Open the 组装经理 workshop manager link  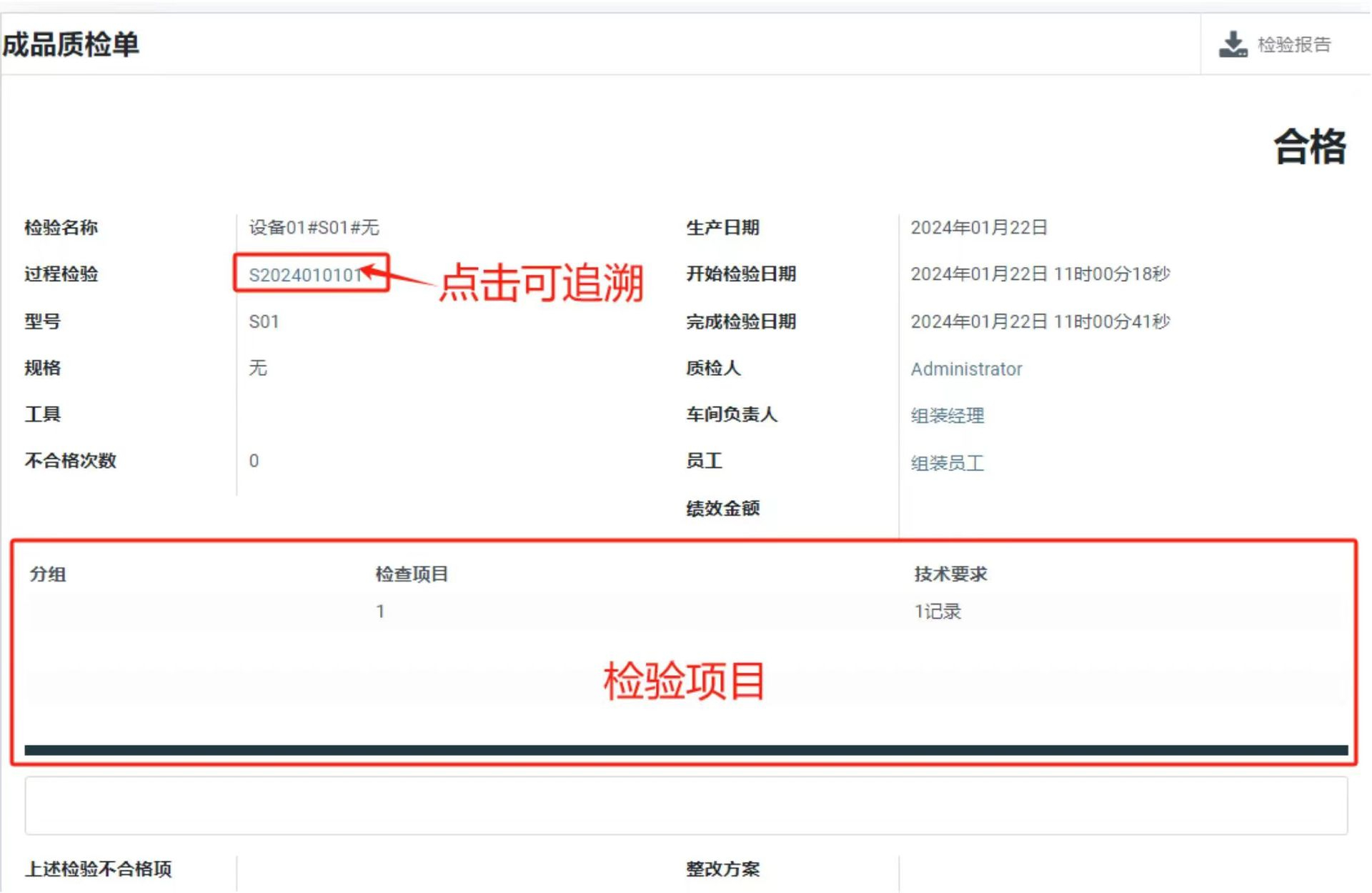[x=948, y=416]
